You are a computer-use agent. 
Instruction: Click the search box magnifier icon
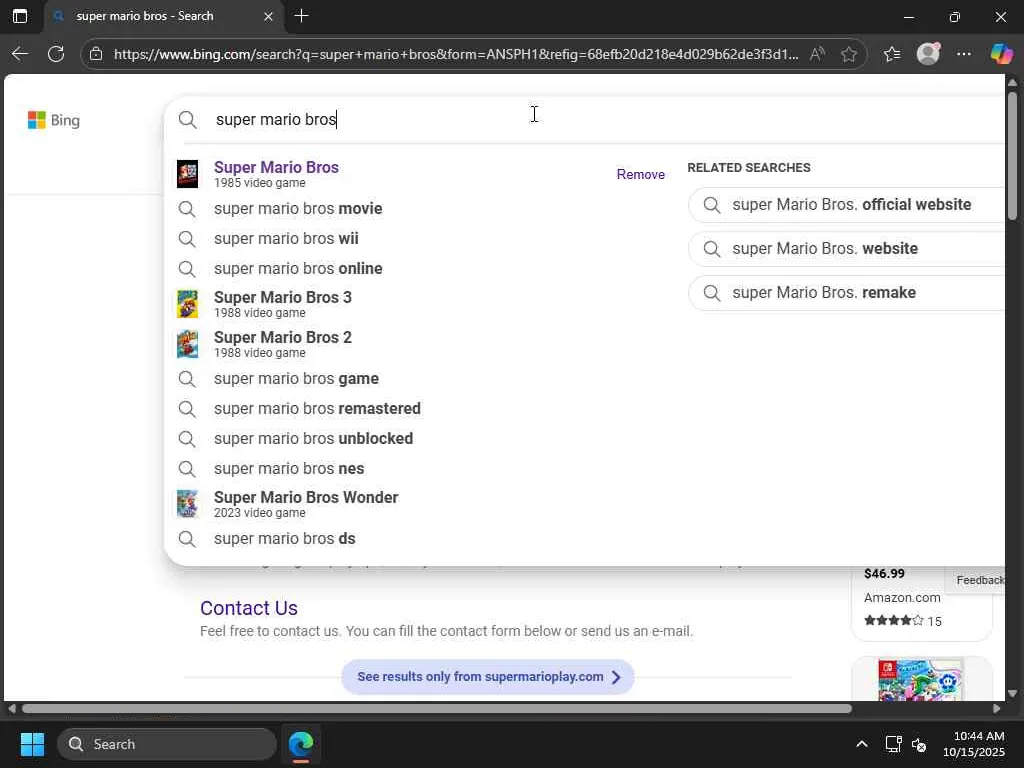click(x=187, y=120)
